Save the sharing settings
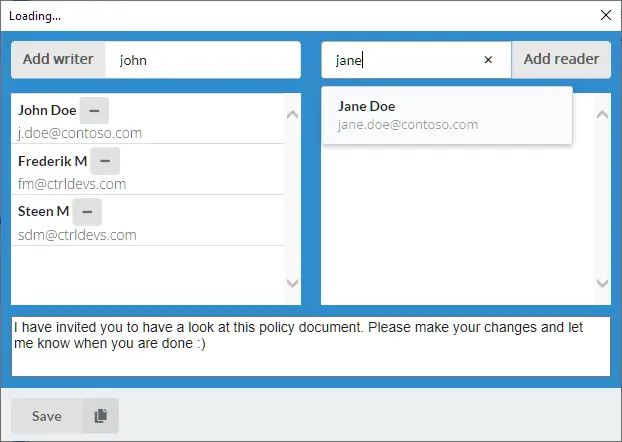This screenshot has height=442, width=622. pos(46,416)
